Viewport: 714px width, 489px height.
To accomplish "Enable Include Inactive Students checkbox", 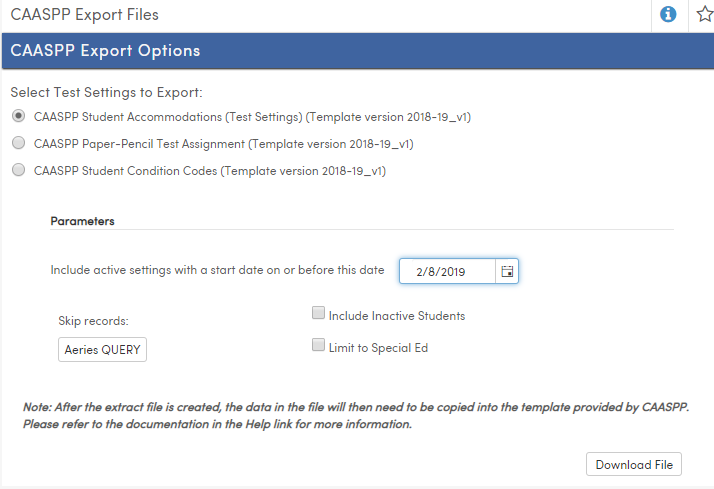I will (x=318, y=313).
